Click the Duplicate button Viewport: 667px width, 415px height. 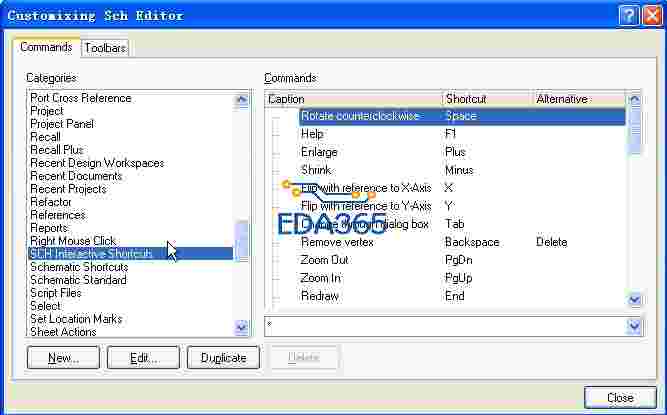[x=223, y=358]
